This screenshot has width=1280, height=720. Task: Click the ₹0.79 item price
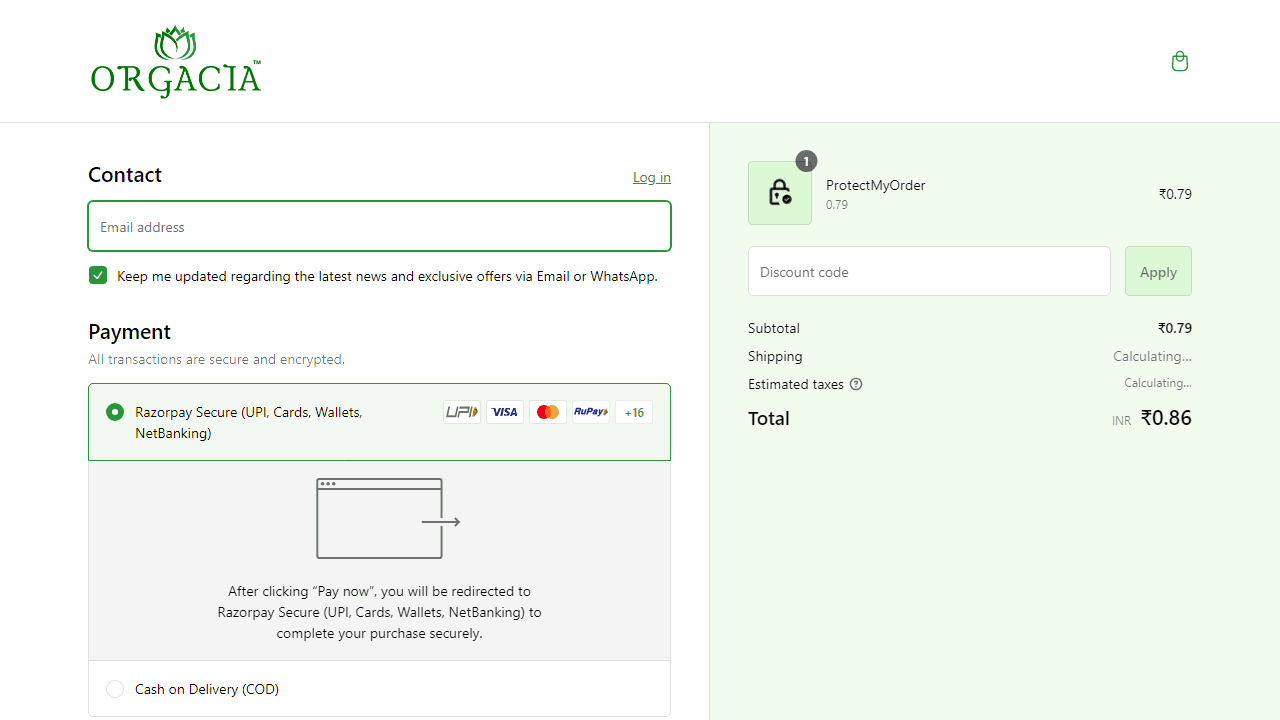1175,194
